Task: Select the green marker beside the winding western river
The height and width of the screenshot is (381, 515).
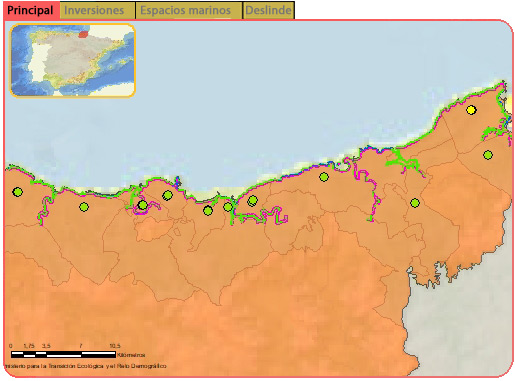Action: click(84, 207)
